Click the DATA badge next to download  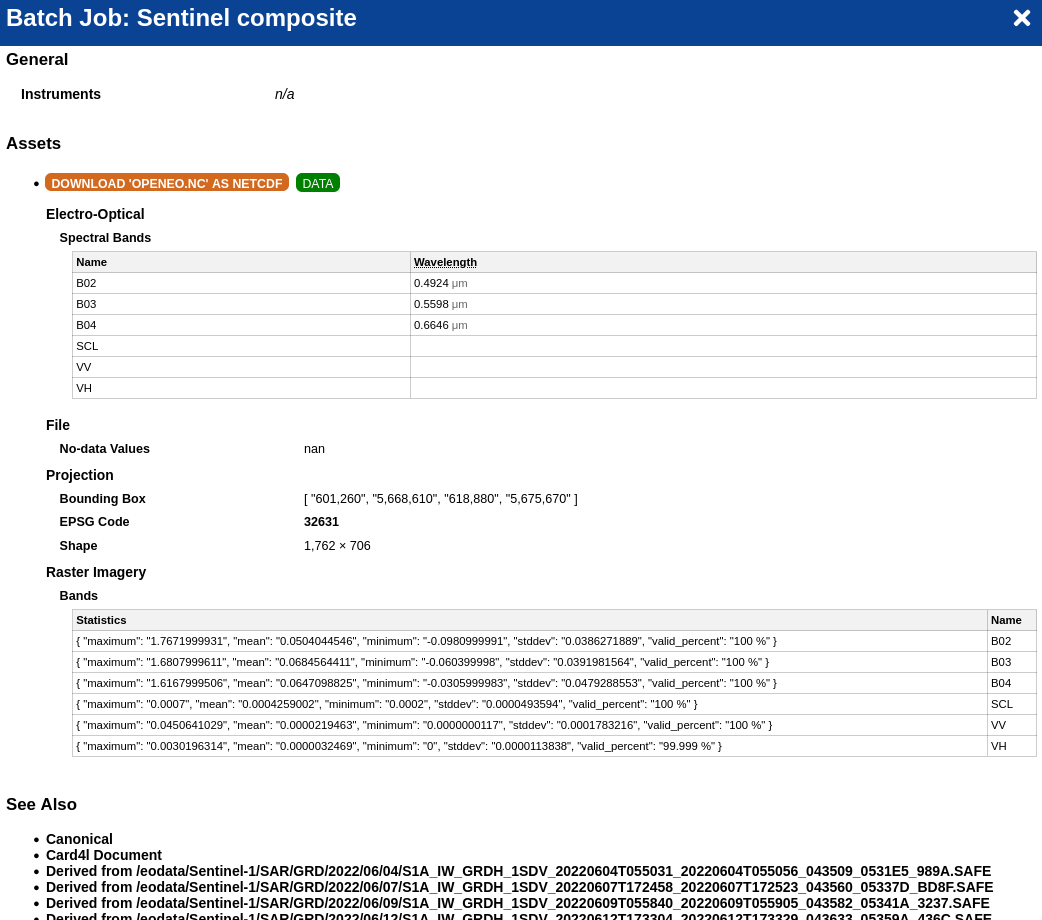tap(317, 183)
